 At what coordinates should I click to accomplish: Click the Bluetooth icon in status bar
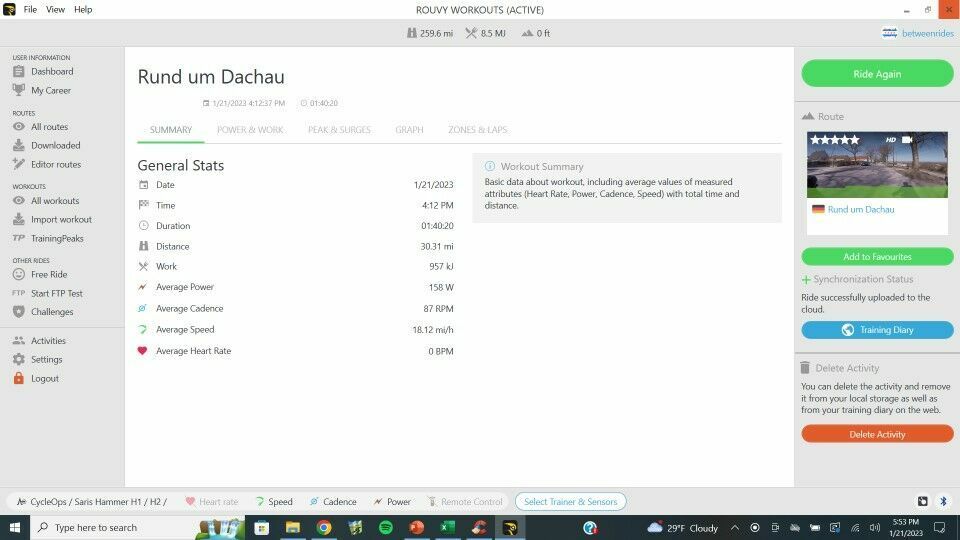(x=942, y=501)
